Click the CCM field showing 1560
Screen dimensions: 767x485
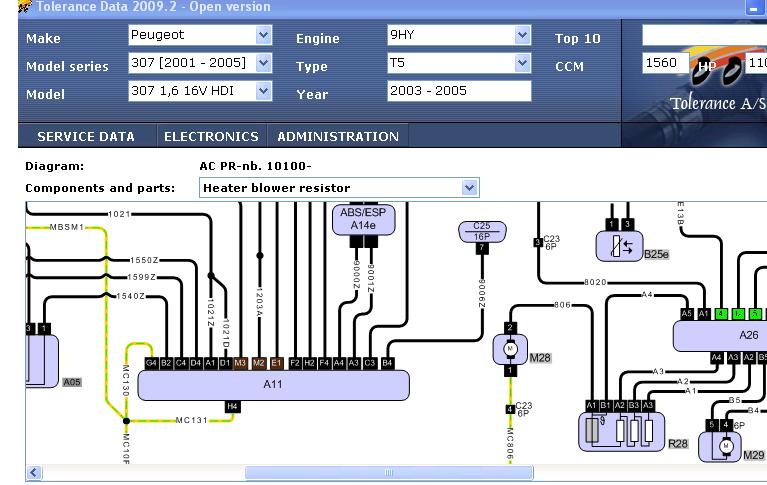(x=665, y=63)
